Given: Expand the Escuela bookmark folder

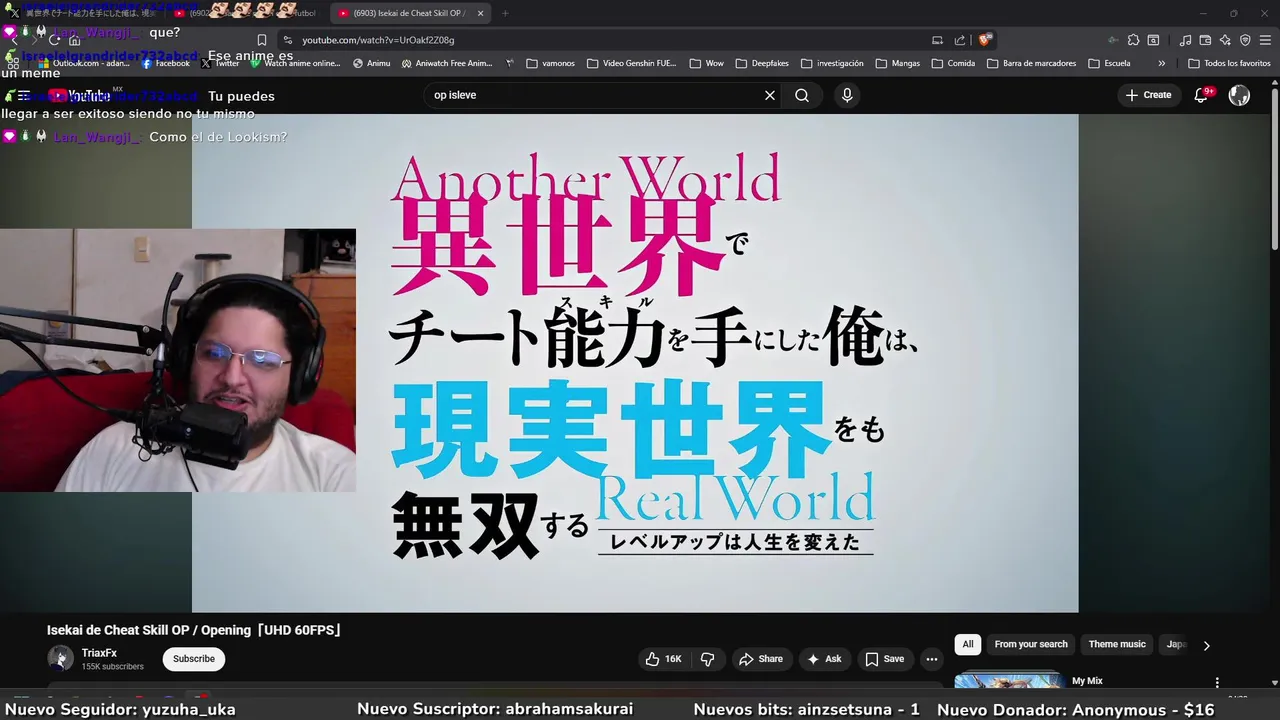Looking at the screenshot, I should 1109,63.
